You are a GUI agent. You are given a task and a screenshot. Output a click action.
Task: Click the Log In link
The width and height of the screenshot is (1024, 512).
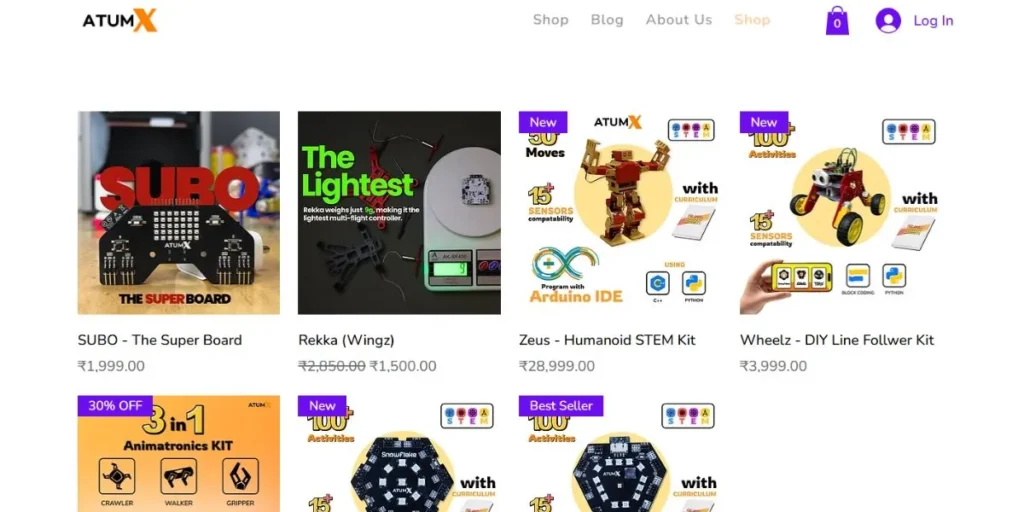point(933,20)
